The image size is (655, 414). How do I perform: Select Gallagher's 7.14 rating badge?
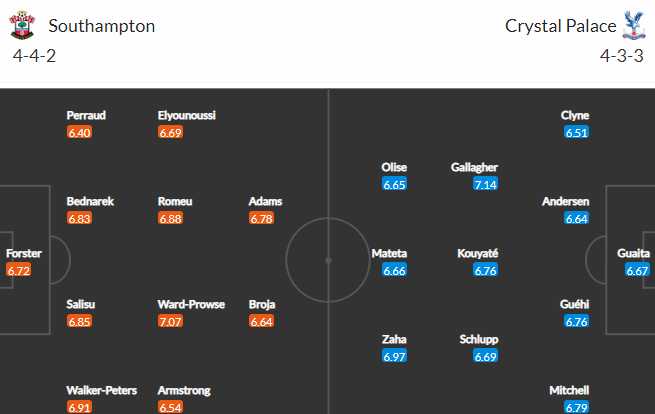click(x=485, y=184)
